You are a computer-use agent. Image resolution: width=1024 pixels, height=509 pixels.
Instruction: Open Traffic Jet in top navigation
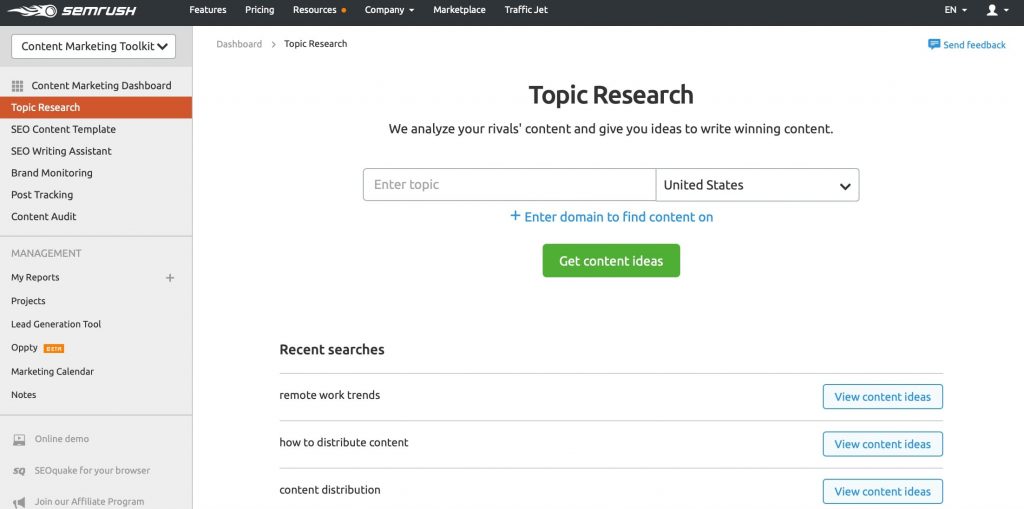526,10
